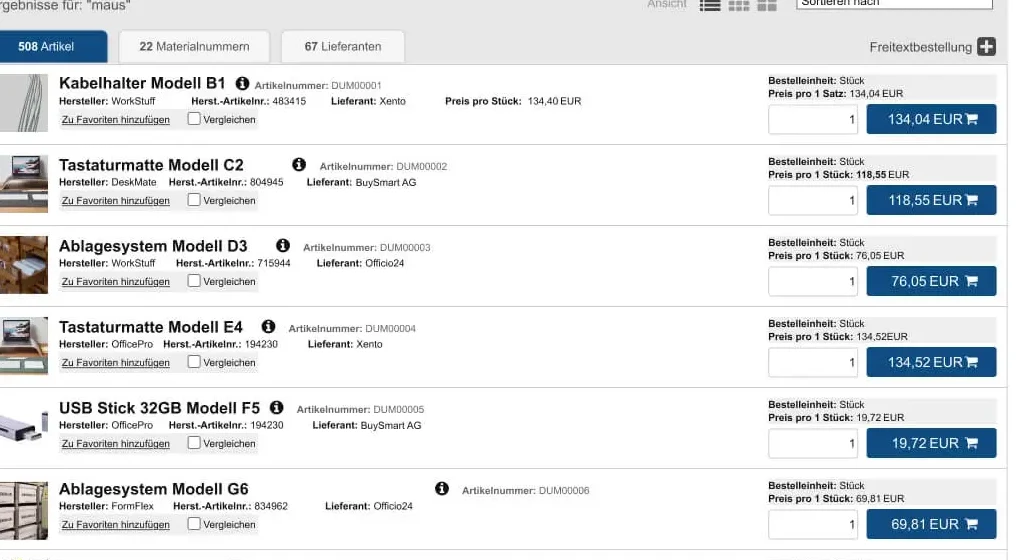This screenshot has height=560, width=1018.
Task: Tick Vergleichen for Tastaturmatte Modell C2
Action: (x=193, y=200)
